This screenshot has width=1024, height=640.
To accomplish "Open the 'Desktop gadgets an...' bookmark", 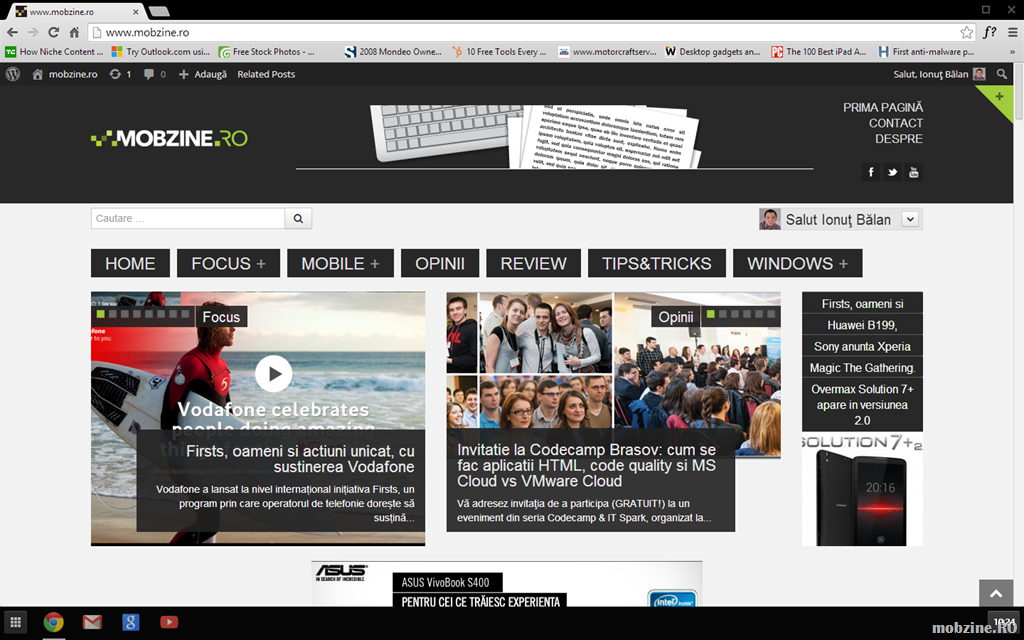I will (x=712, y=52).
